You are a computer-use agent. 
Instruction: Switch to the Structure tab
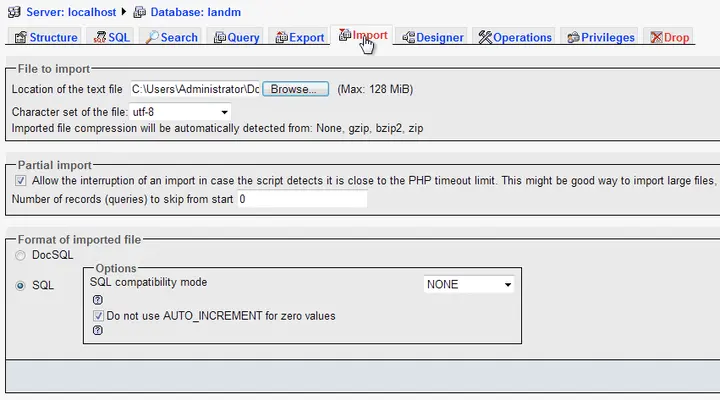coord(46,37)
